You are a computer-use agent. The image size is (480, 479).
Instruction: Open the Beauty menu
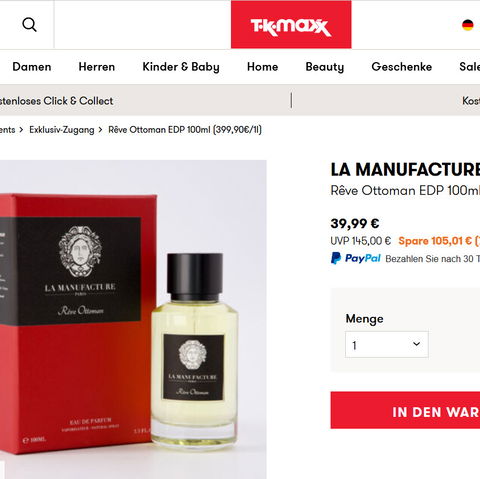click(x=325, y=67)
